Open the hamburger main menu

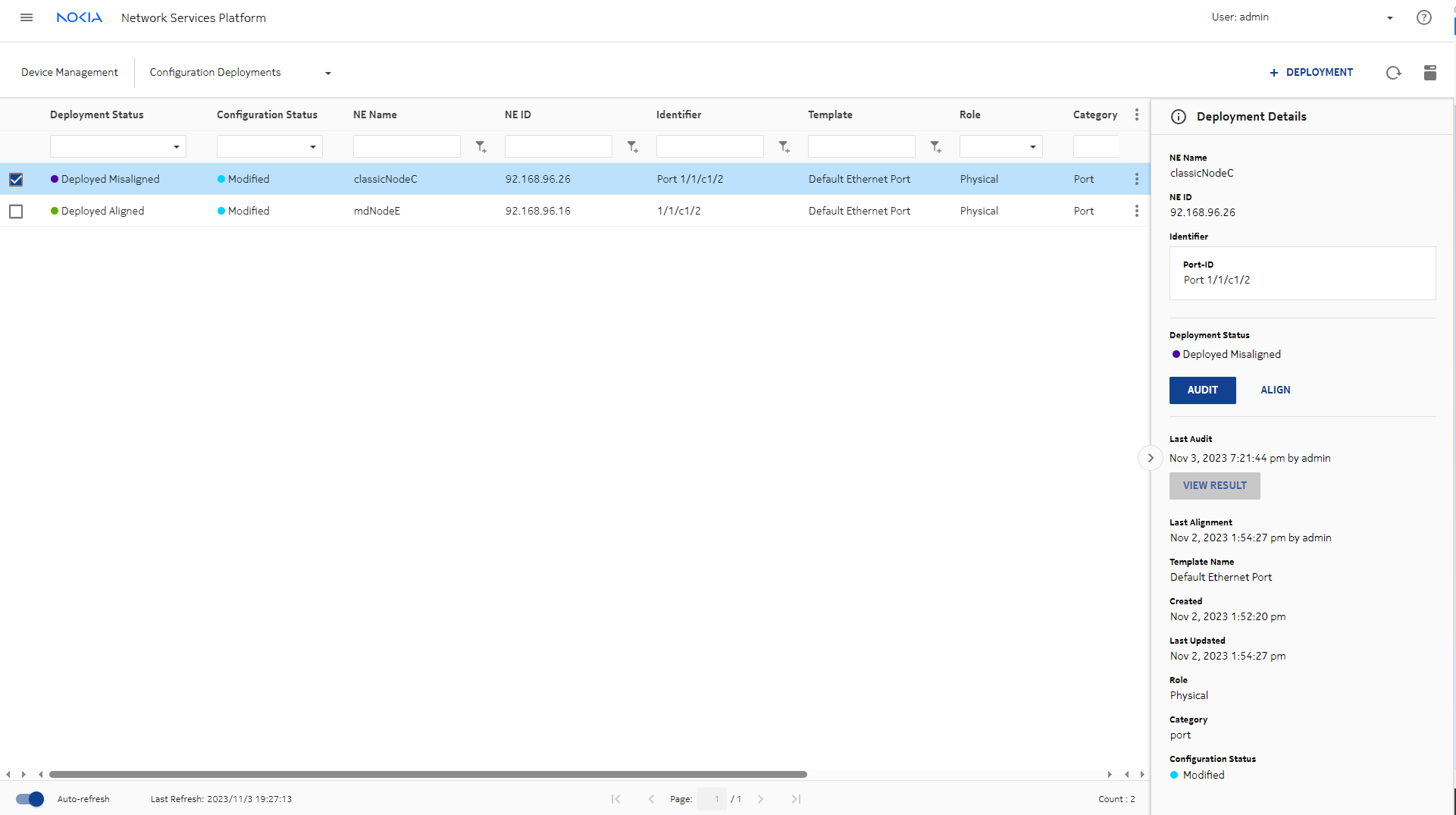point(27,17)
